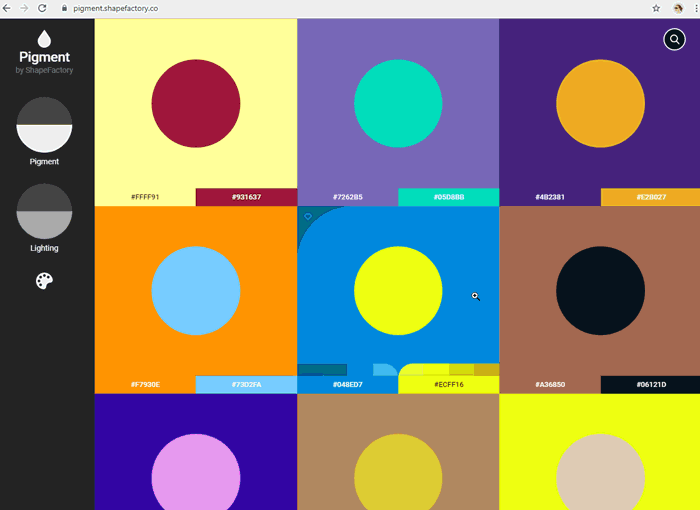Go back using the browser back arrow

(x=8, y=8)
